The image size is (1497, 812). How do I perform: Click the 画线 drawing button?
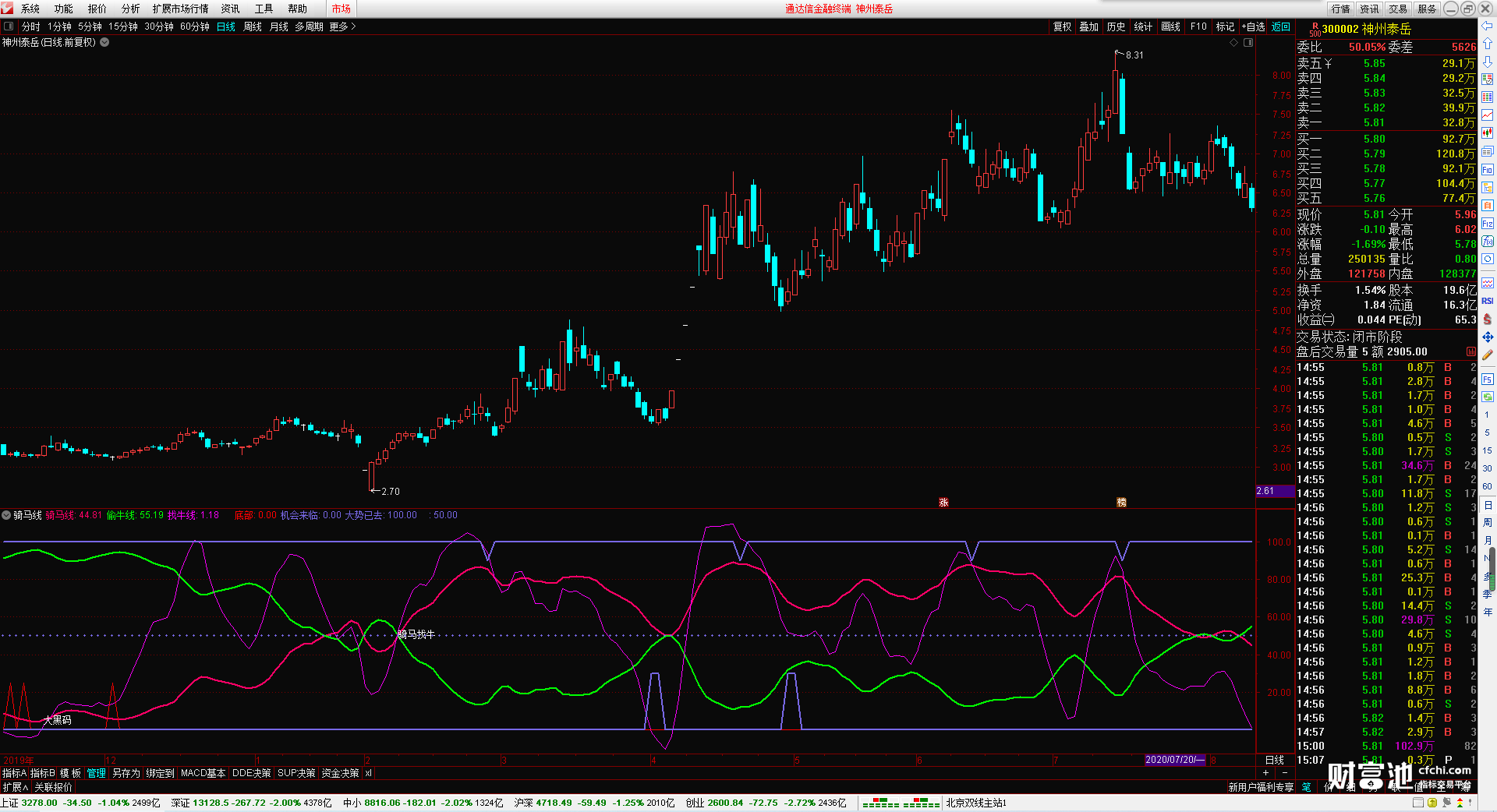(x=1171, y=26)
